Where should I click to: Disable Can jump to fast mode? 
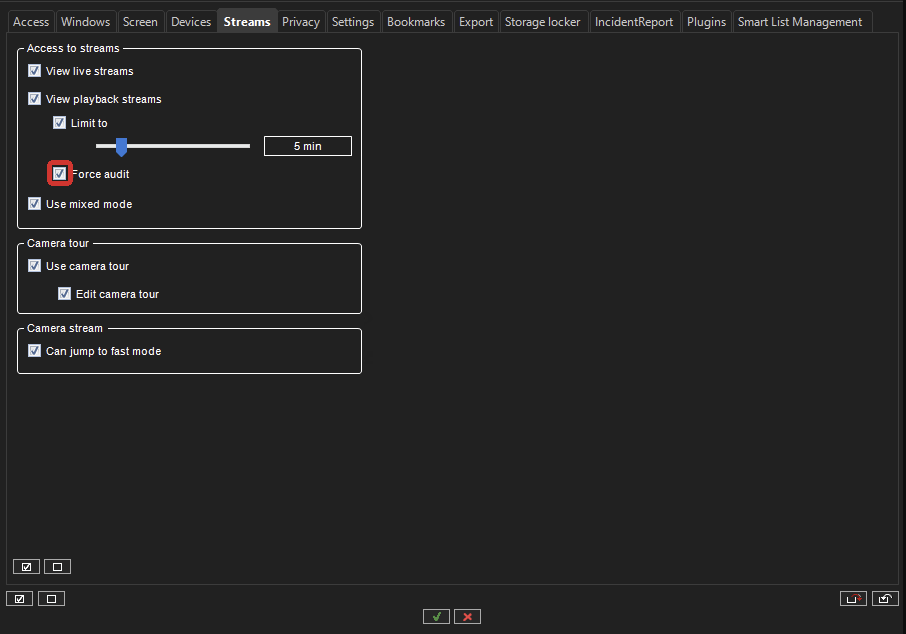pyautogui.click(x=35, y=351)
